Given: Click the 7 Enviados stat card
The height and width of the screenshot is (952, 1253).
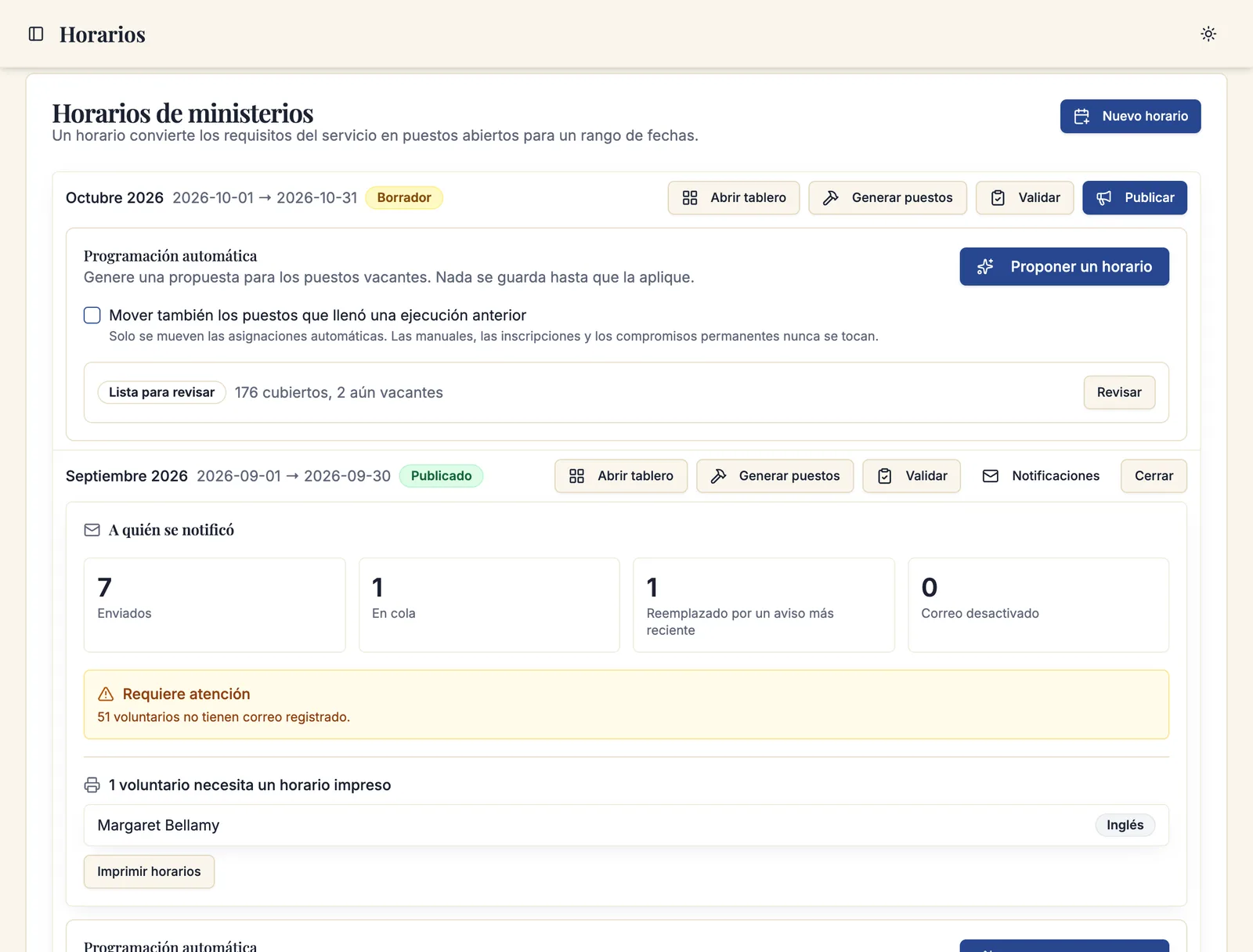Looking at the screenshot, I should pyautogui.click(x=215, y=605).
